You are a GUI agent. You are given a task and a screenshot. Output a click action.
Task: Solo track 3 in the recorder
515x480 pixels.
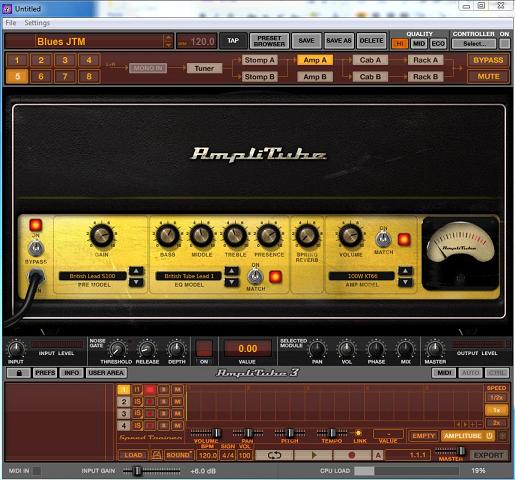pos(163,414)
